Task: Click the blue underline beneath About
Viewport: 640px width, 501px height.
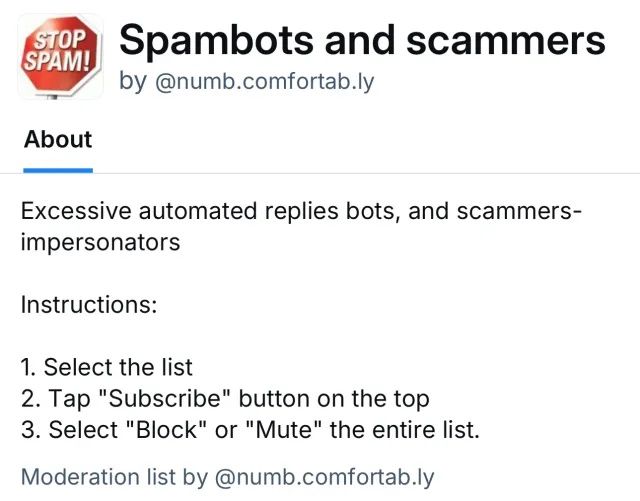Action: point(58,170)
